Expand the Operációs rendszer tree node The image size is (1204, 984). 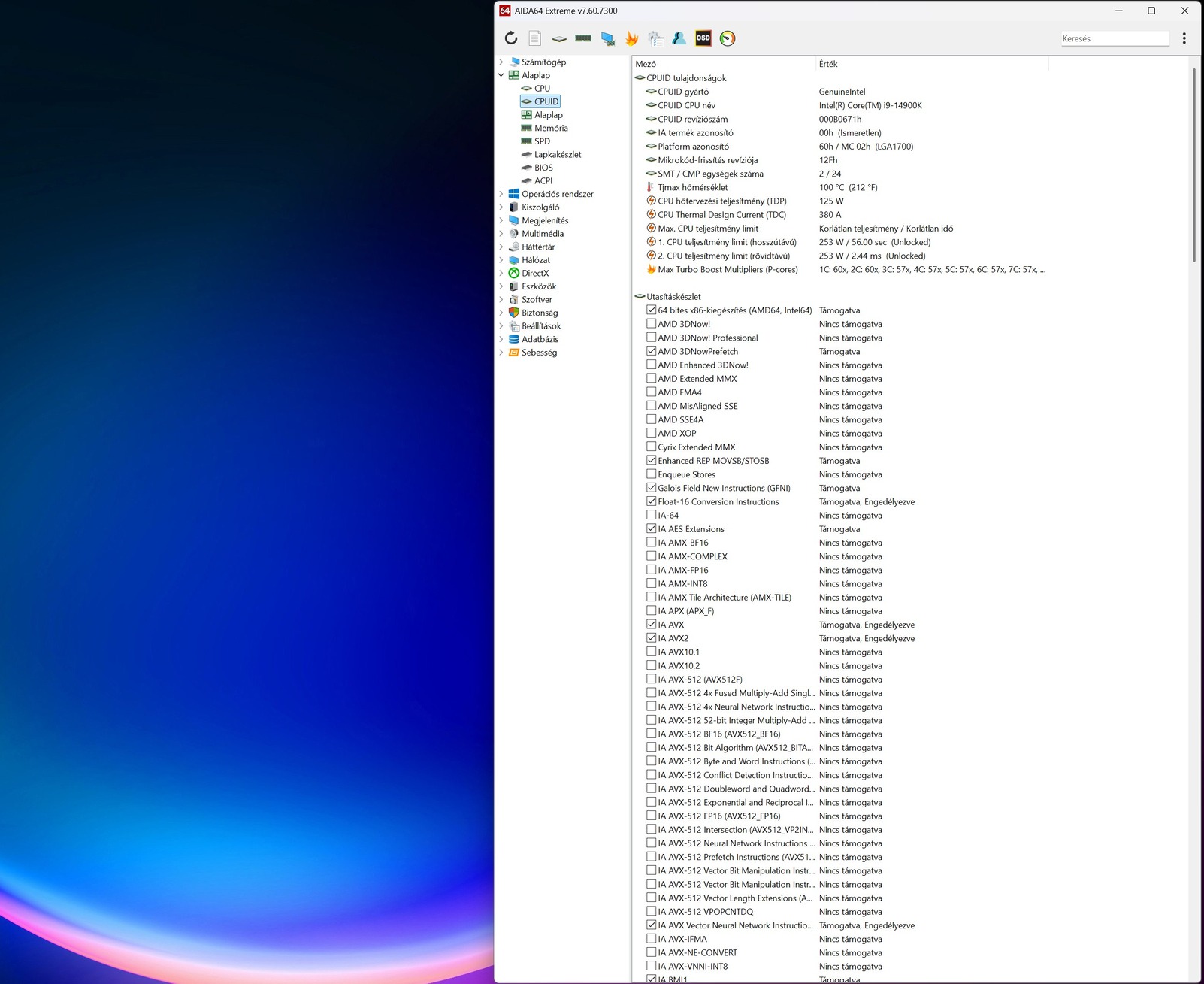coord(501,194)
